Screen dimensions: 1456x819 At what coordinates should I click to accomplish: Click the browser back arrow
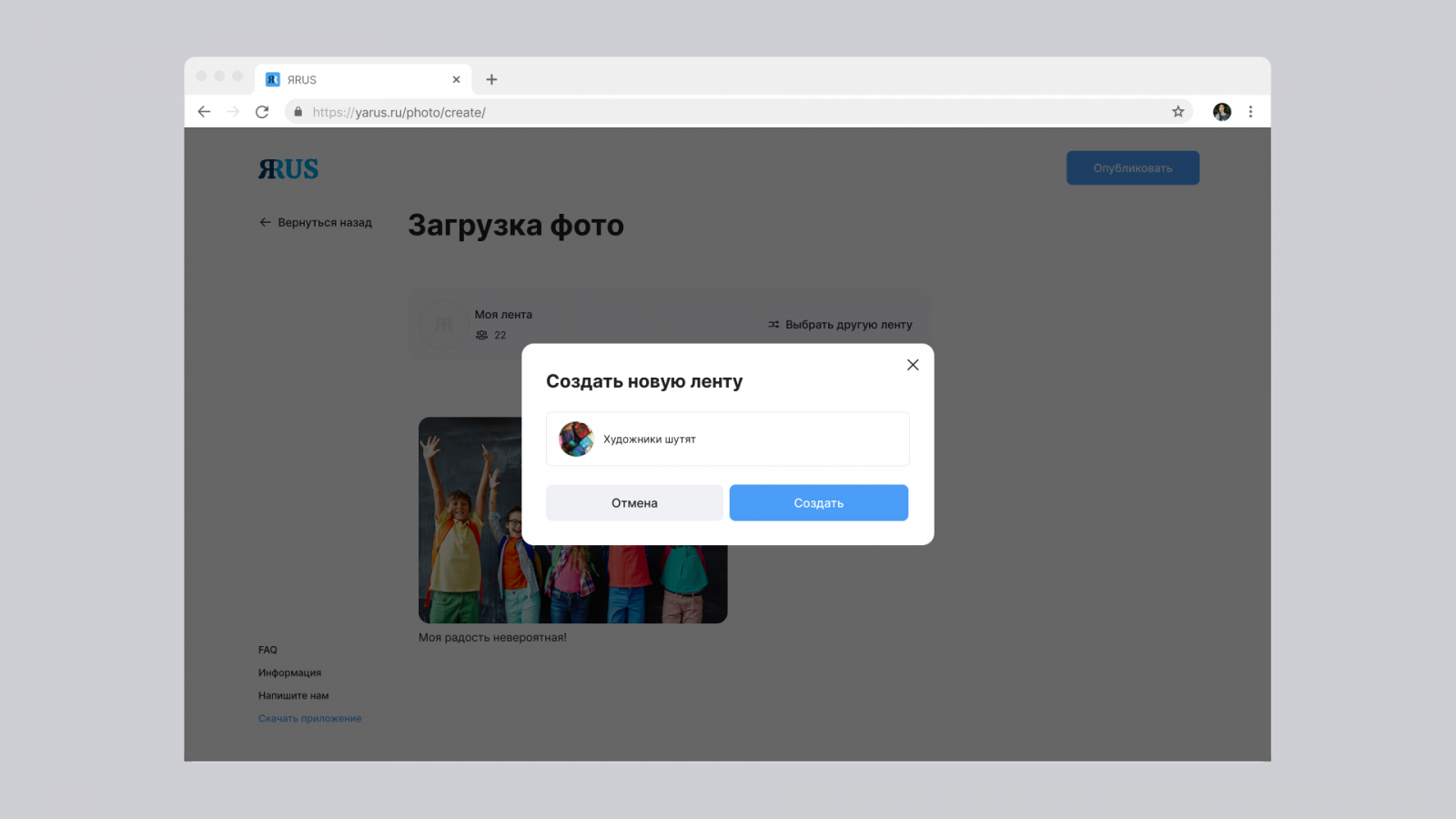[204, 112]
